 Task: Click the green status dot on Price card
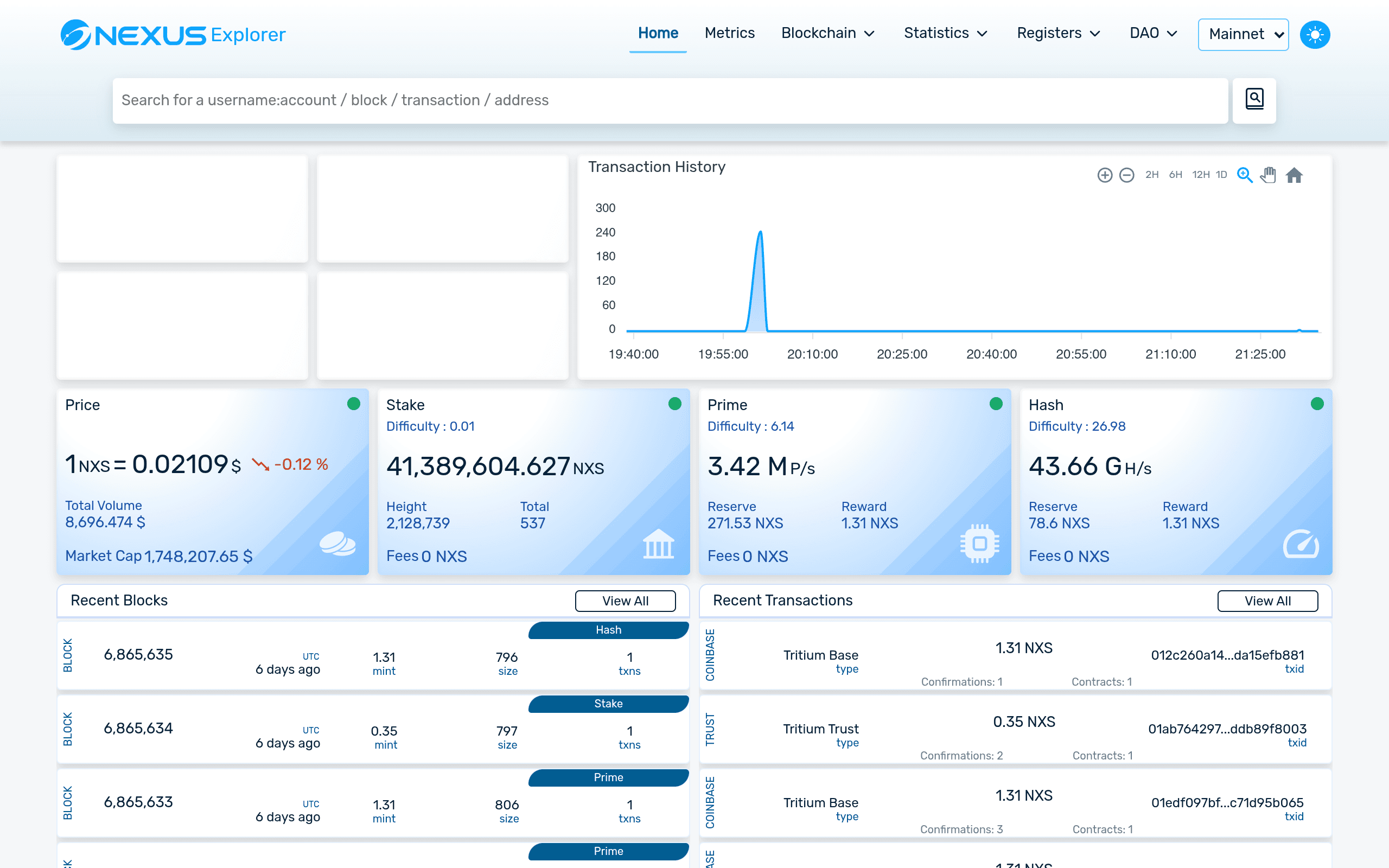click(354, 404)
